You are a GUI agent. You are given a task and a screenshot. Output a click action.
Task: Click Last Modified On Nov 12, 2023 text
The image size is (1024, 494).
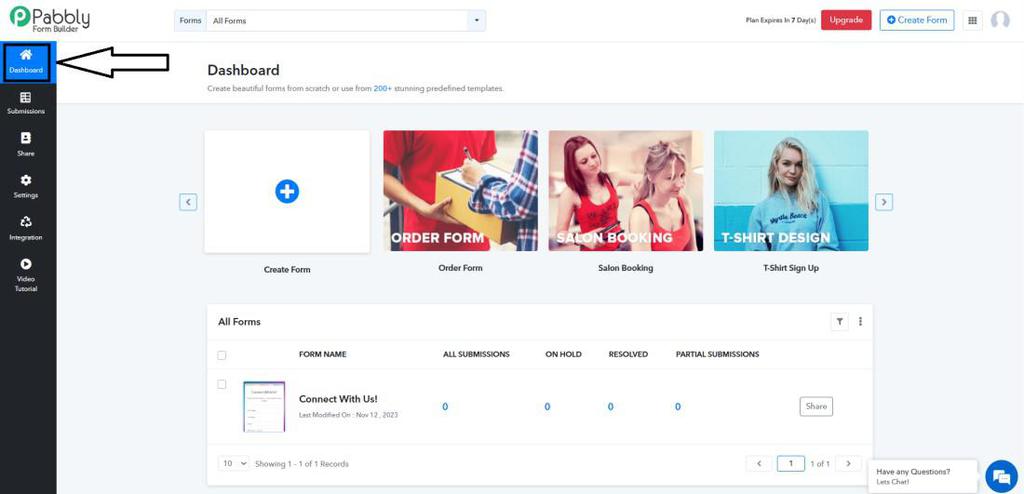coord(348,415)
